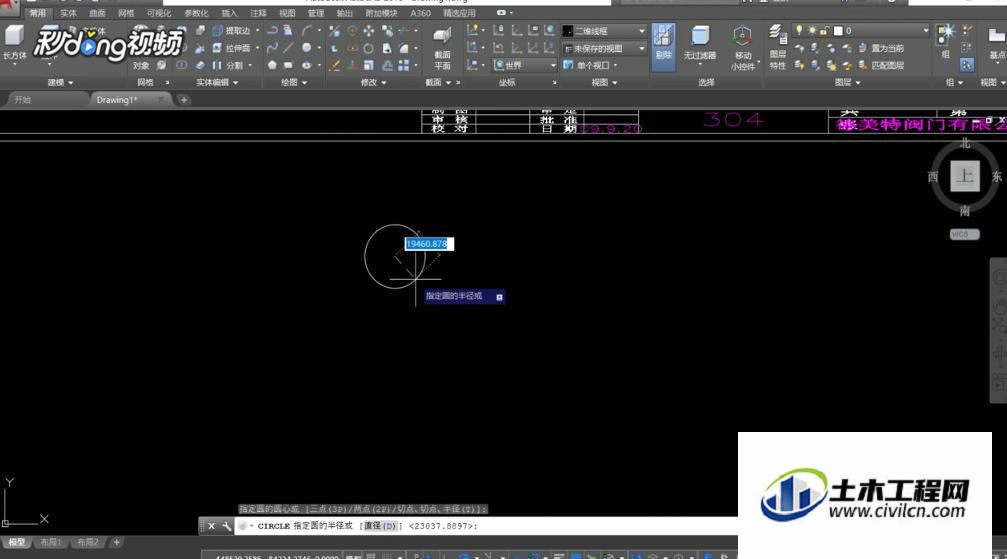Screen dimensions: 1007x559
Task: Click the 拉伸面 extrude faces tool
Action: click(231, 48)
